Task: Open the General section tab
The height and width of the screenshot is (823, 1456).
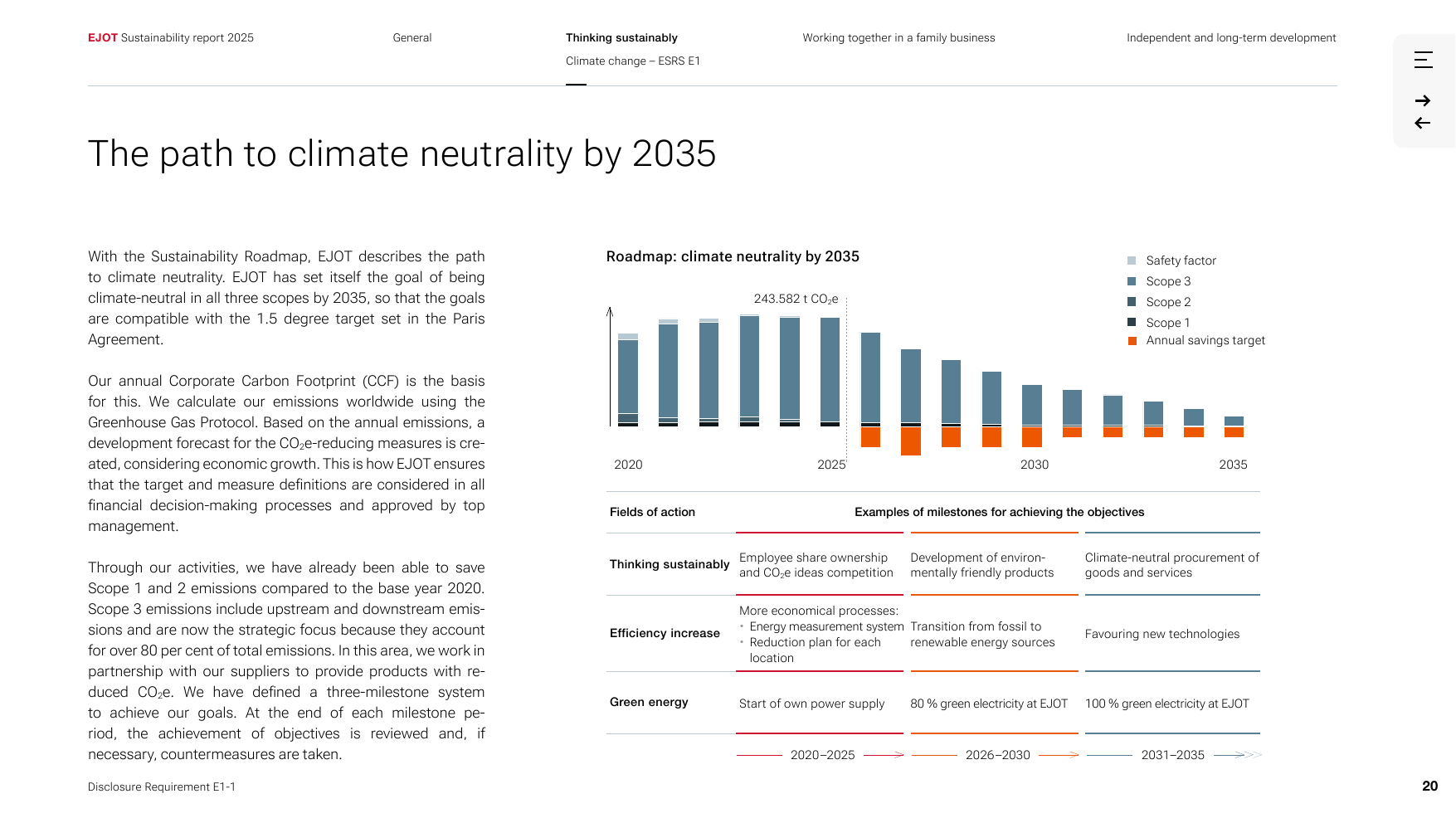Action: pos(412,37)
